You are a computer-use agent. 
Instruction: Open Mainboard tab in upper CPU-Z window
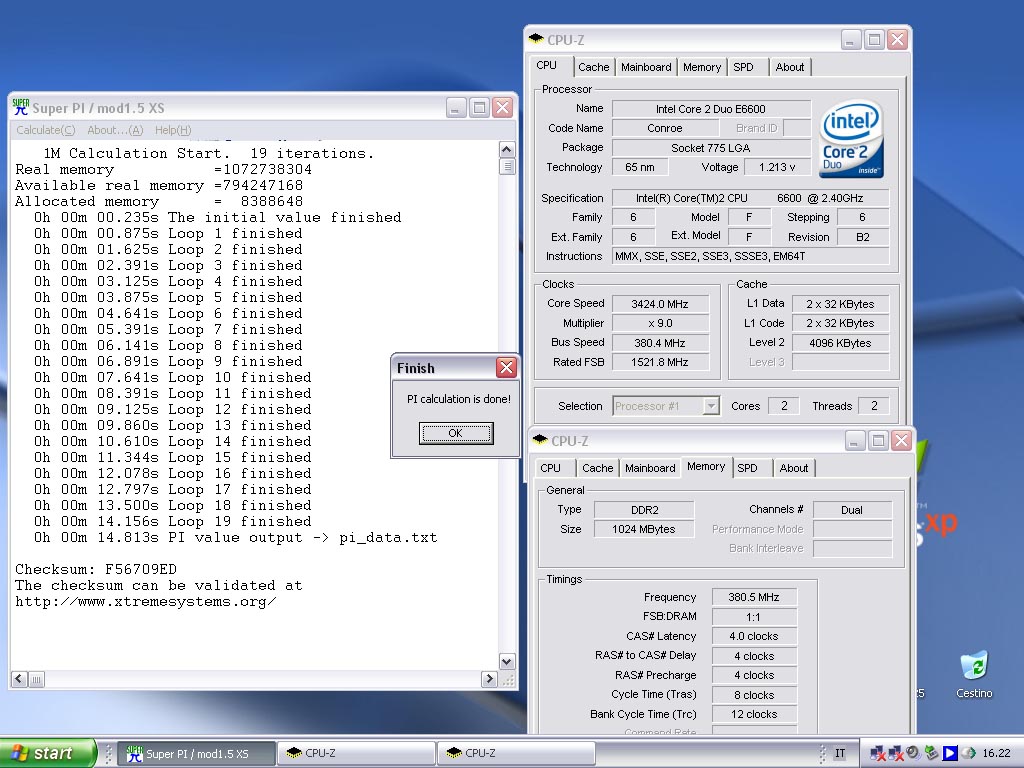[646, 67]
